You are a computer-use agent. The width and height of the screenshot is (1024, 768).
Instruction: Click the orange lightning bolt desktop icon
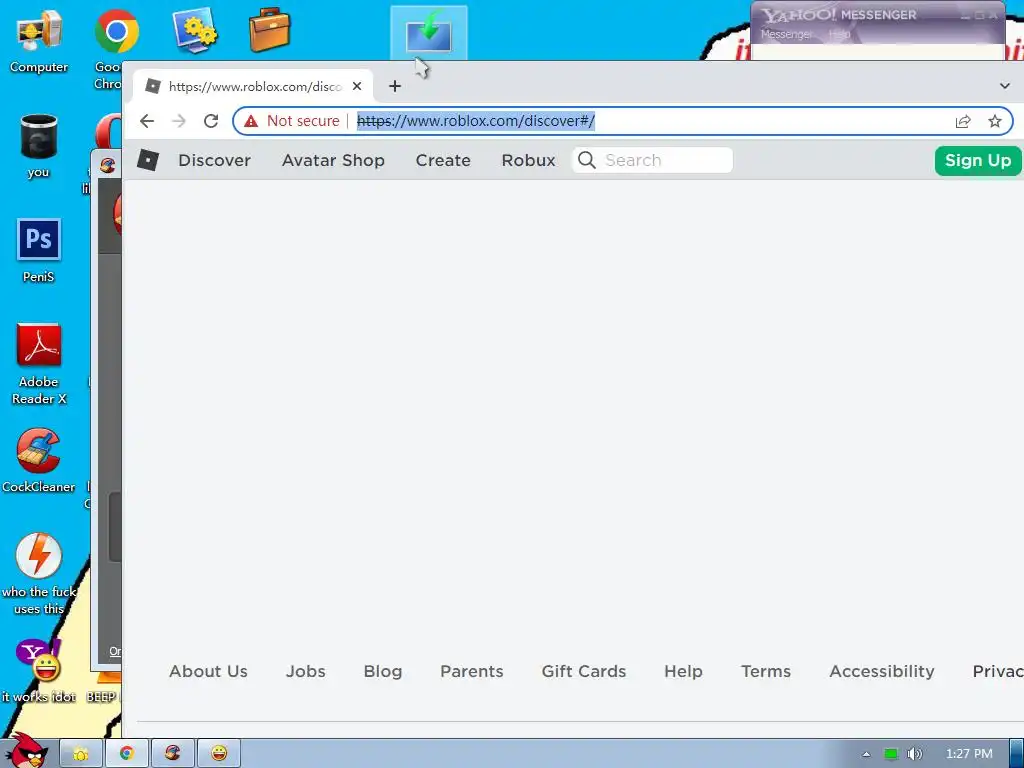(39, 556)
